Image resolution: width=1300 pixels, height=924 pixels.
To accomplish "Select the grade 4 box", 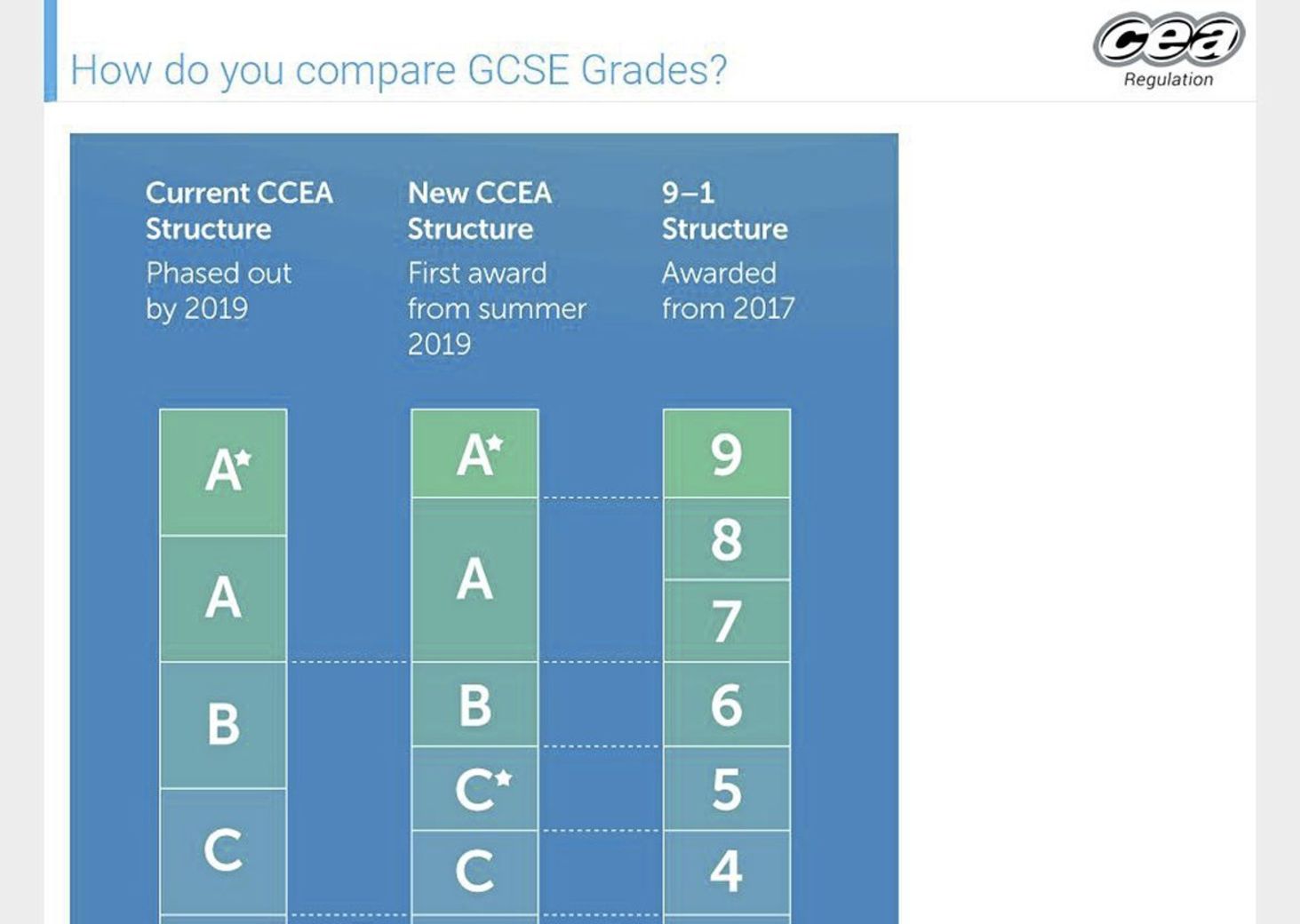I will (726, 872).
